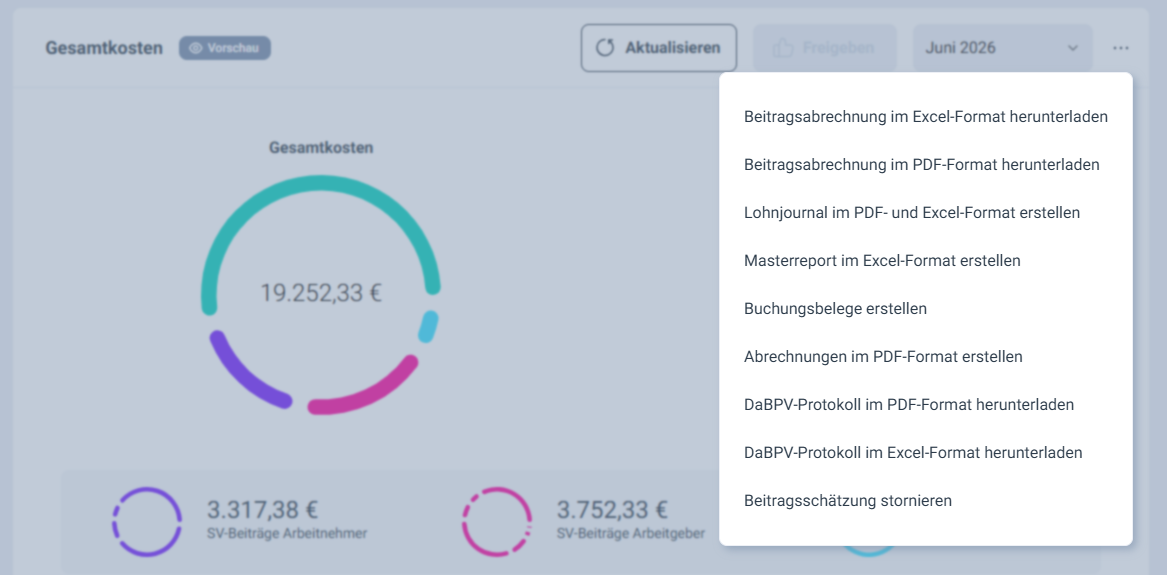
Task: Open the three-dot more options menu
Action: click(1121, 48)
